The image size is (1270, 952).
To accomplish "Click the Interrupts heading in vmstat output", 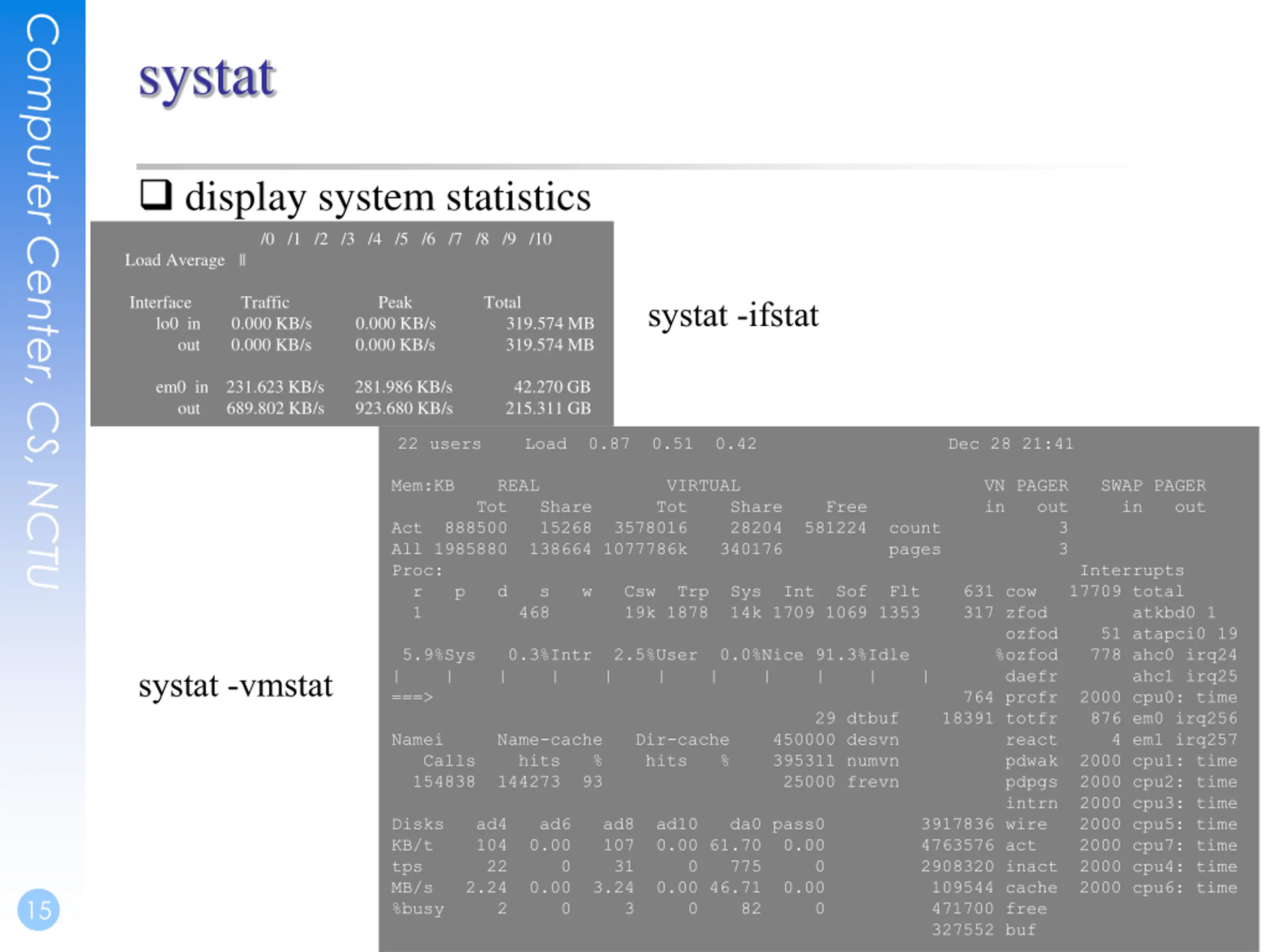I will (1132, 570).
